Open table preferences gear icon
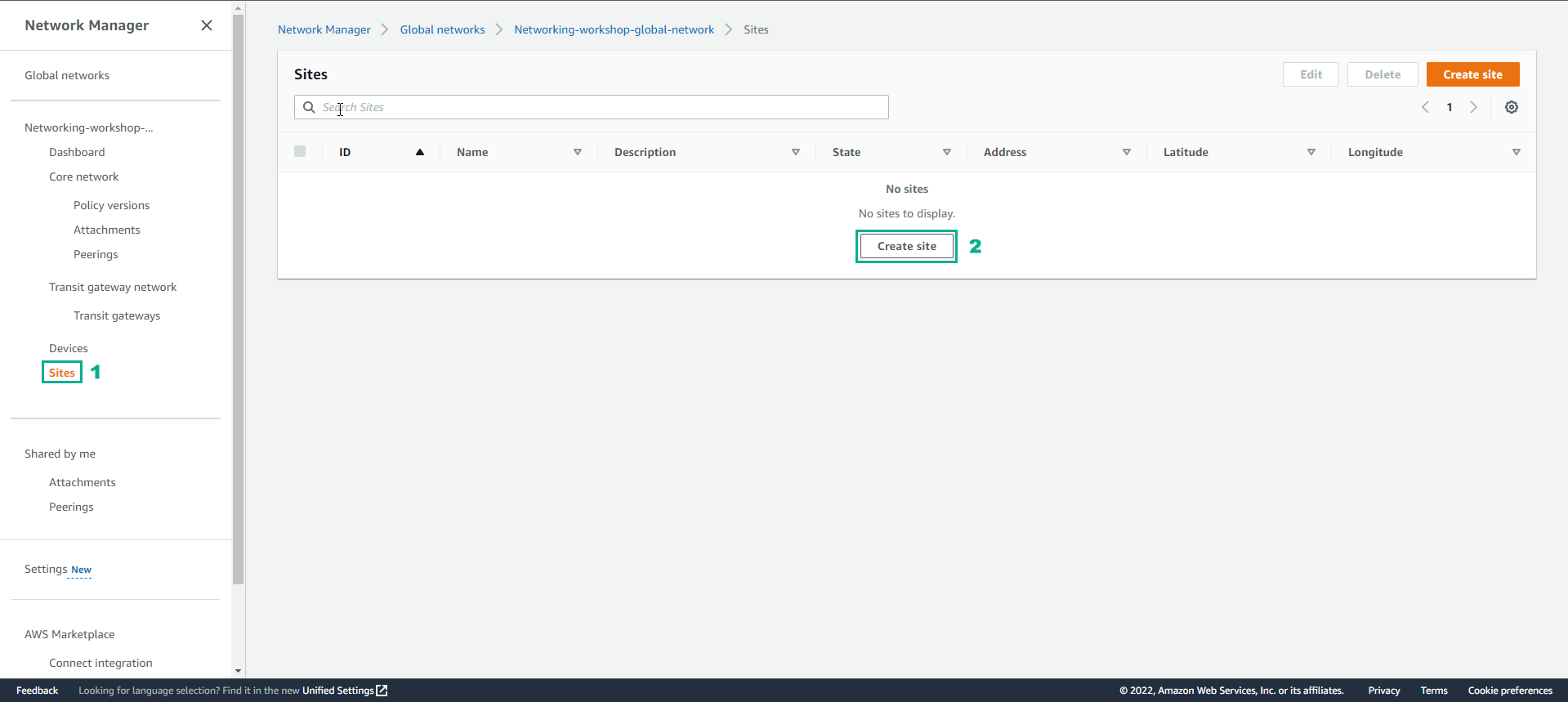 pos(1512,107)
